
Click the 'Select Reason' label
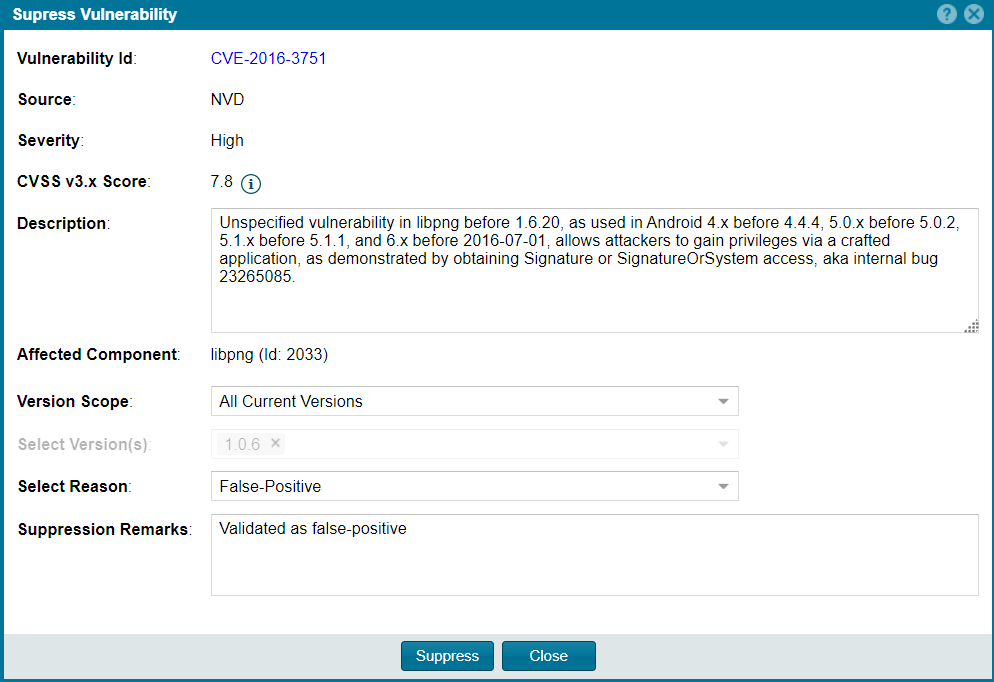click(75, 486)
